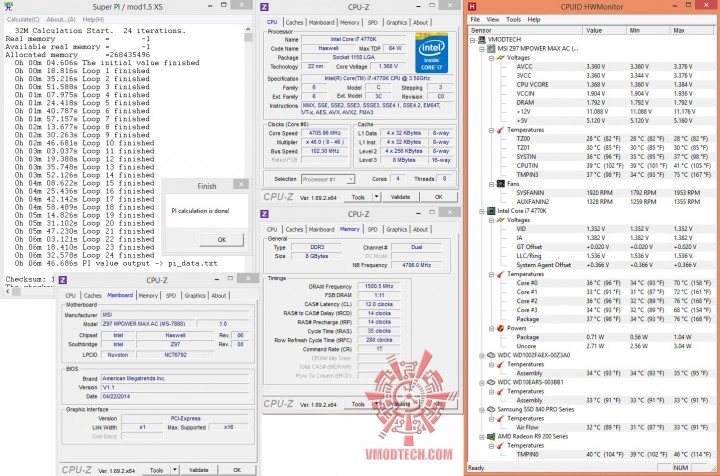
Task: Open the Processor #1 selection dropdown
Action: (x=350, y=179)
